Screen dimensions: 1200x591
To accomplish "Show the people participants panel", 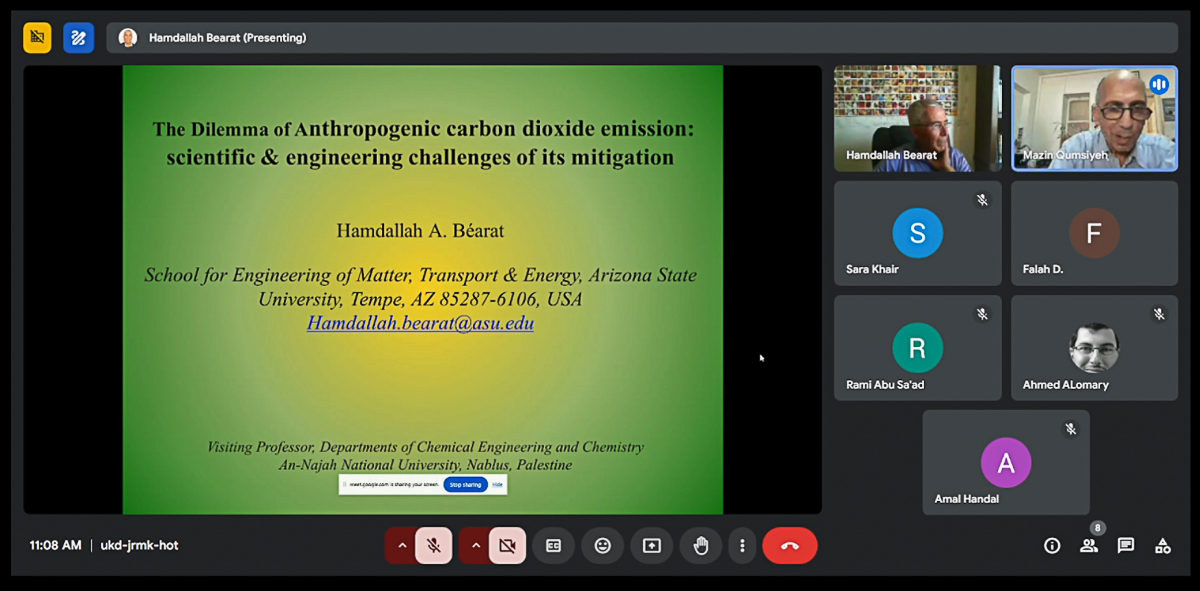I will tap(1088, 546).
